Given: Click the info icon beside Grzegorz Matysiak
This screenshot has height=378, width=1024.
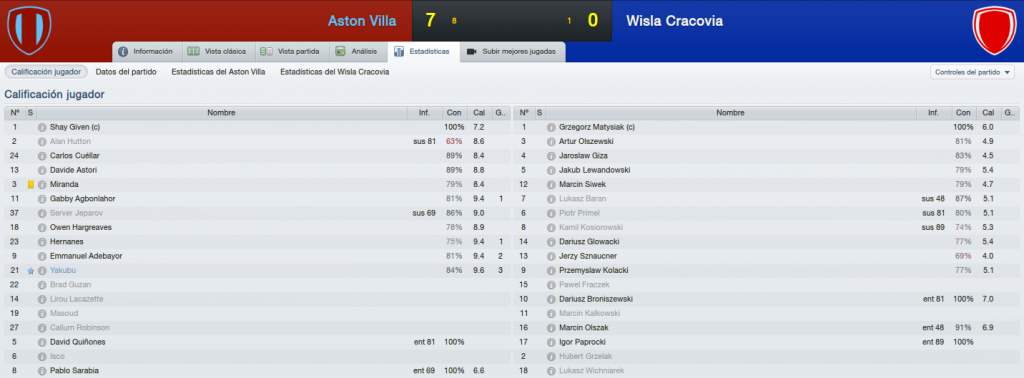Looking at the screenshot, I should [552, 127].
